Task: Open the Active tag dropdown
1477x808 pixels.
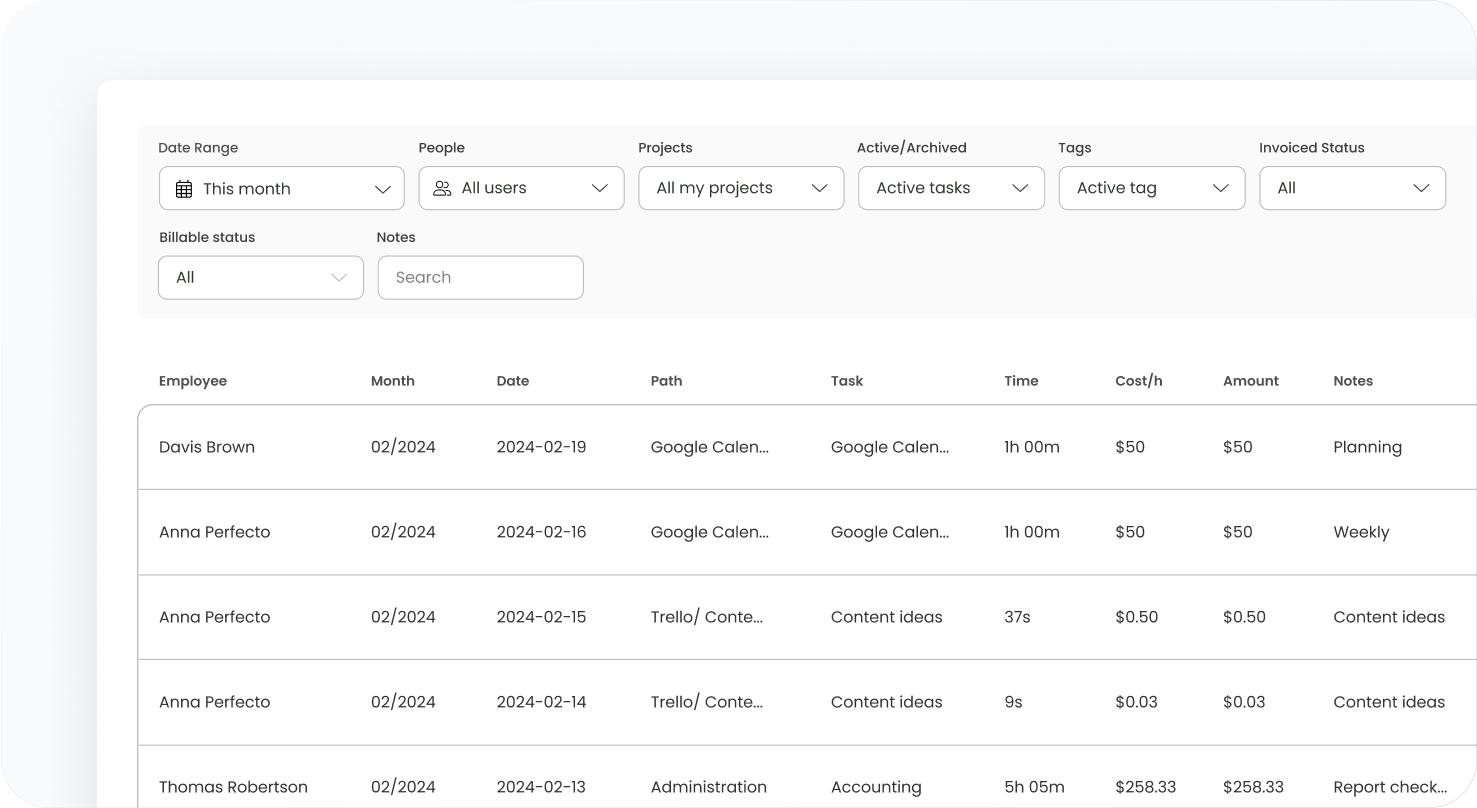Action: coord(1151,188)
